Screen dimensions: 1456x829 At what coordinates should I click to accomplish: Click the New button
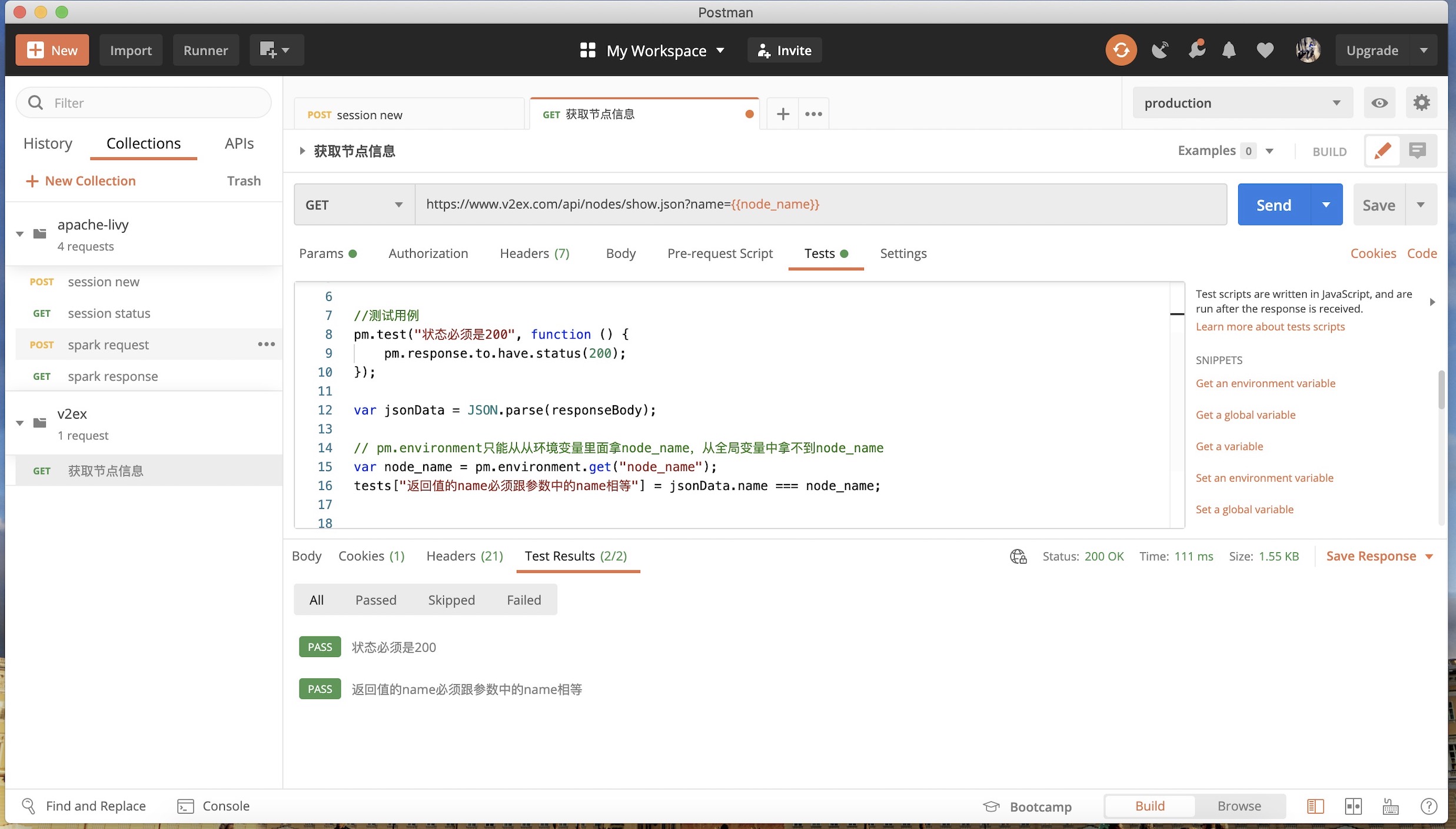(x=52, y=50)
